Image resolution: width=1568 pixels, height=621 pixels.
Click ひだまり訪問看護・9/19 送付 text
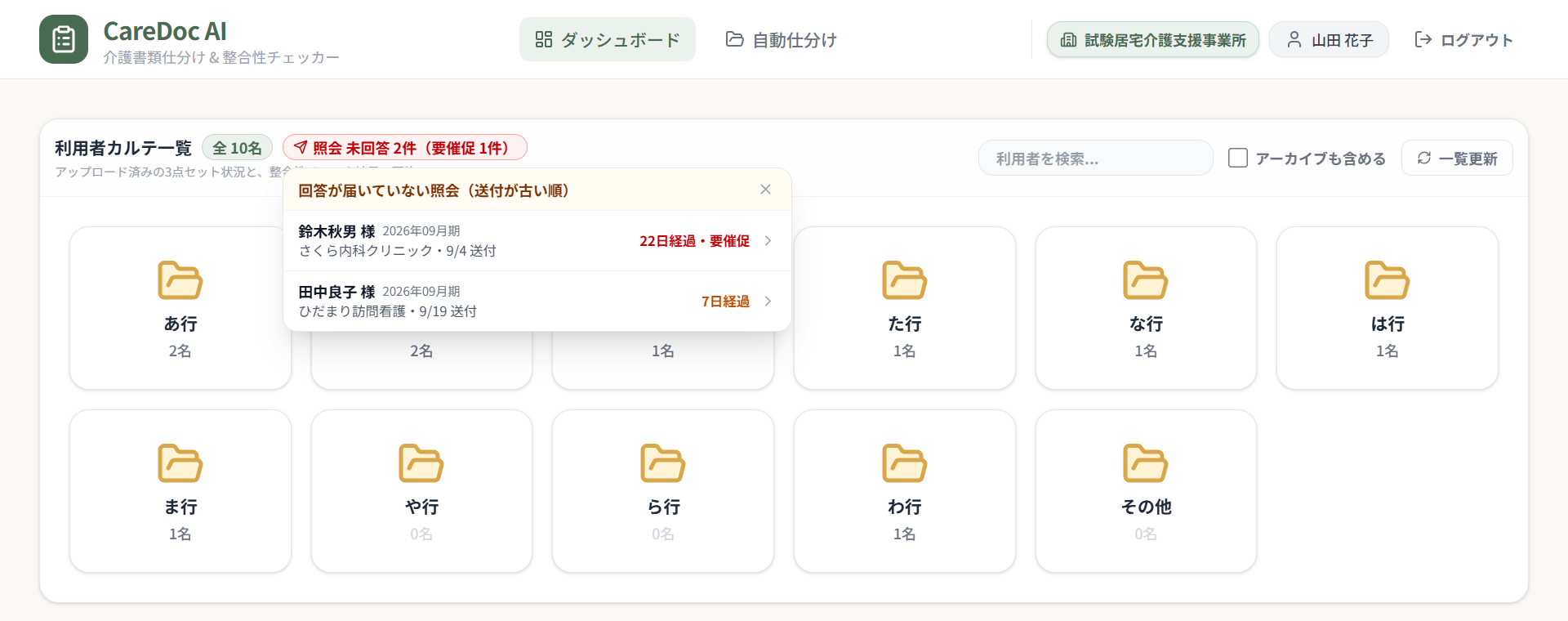coord(387,311)
